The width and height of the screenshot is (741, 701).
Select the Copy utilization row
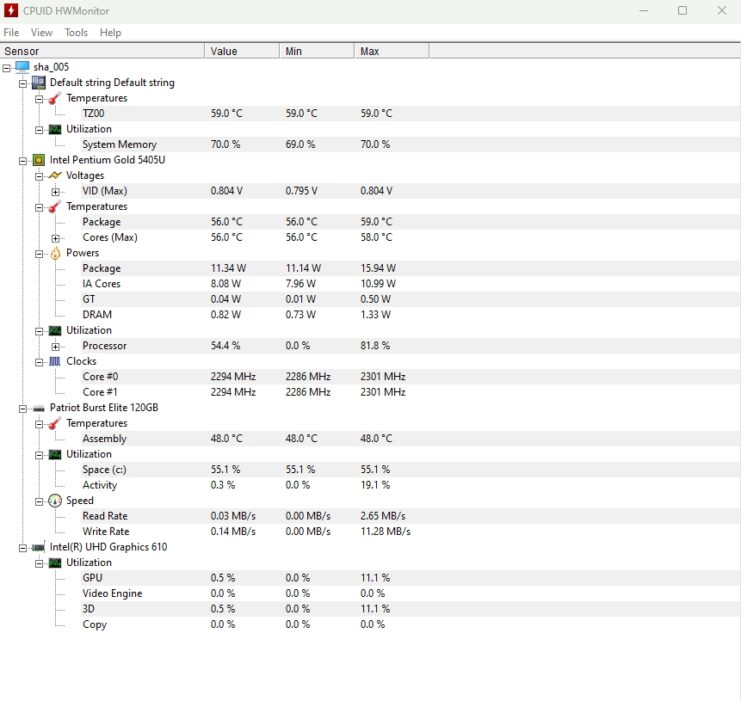click(411, 624)
